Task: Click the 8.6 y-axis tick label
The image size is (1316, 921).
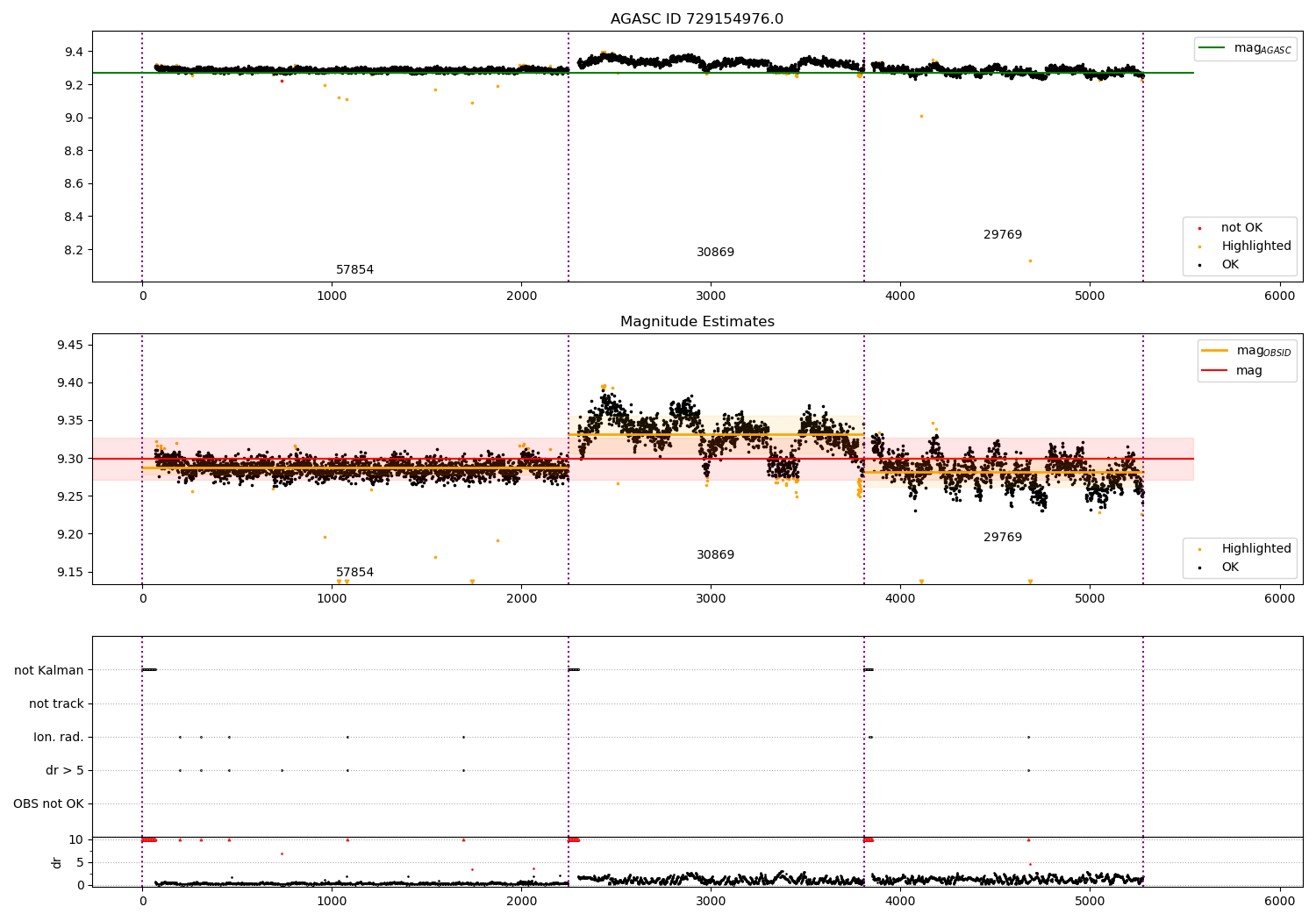Action: coord(74,184)
